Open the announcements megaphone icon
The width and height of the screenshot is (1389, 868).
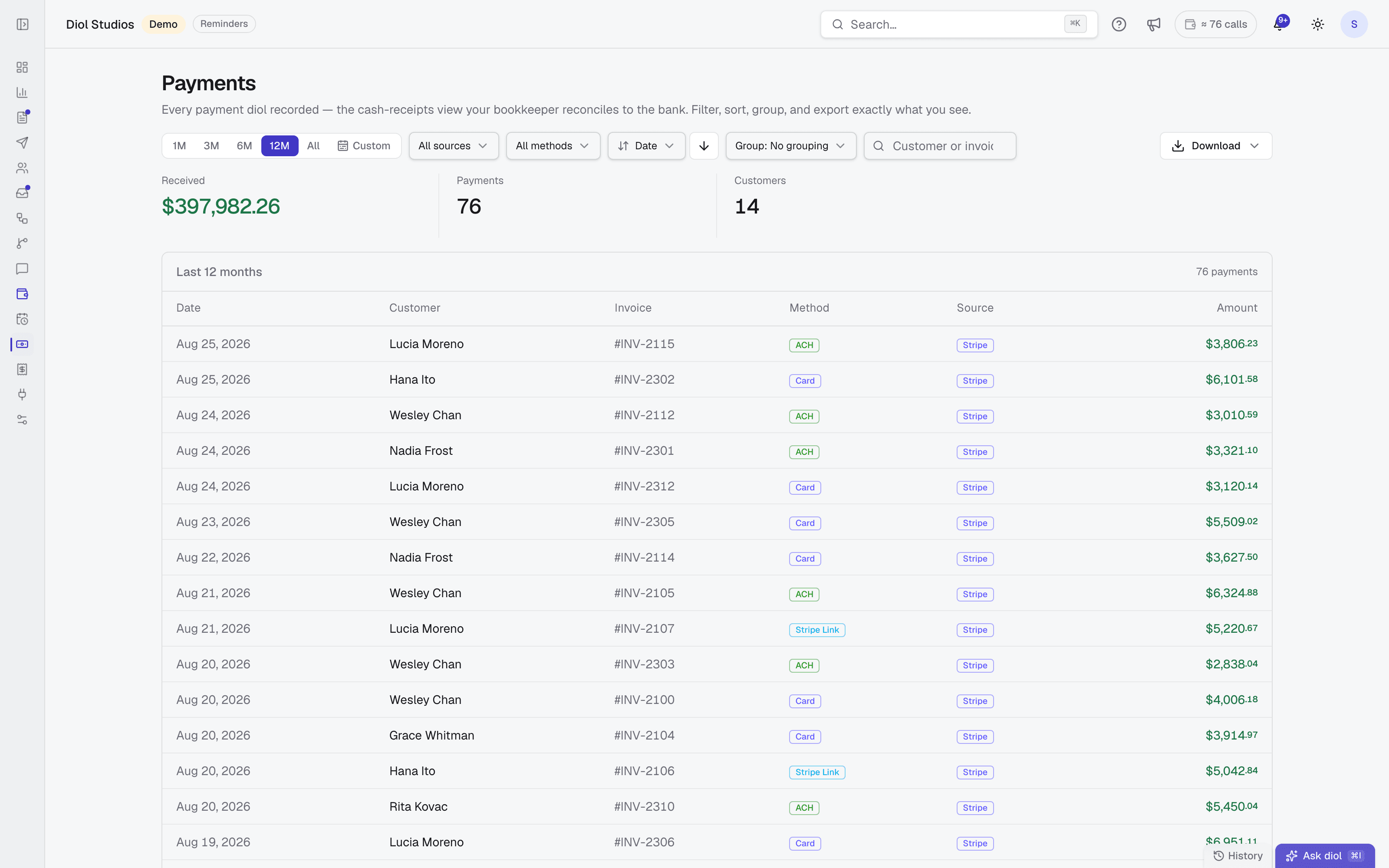point(1154,24)
